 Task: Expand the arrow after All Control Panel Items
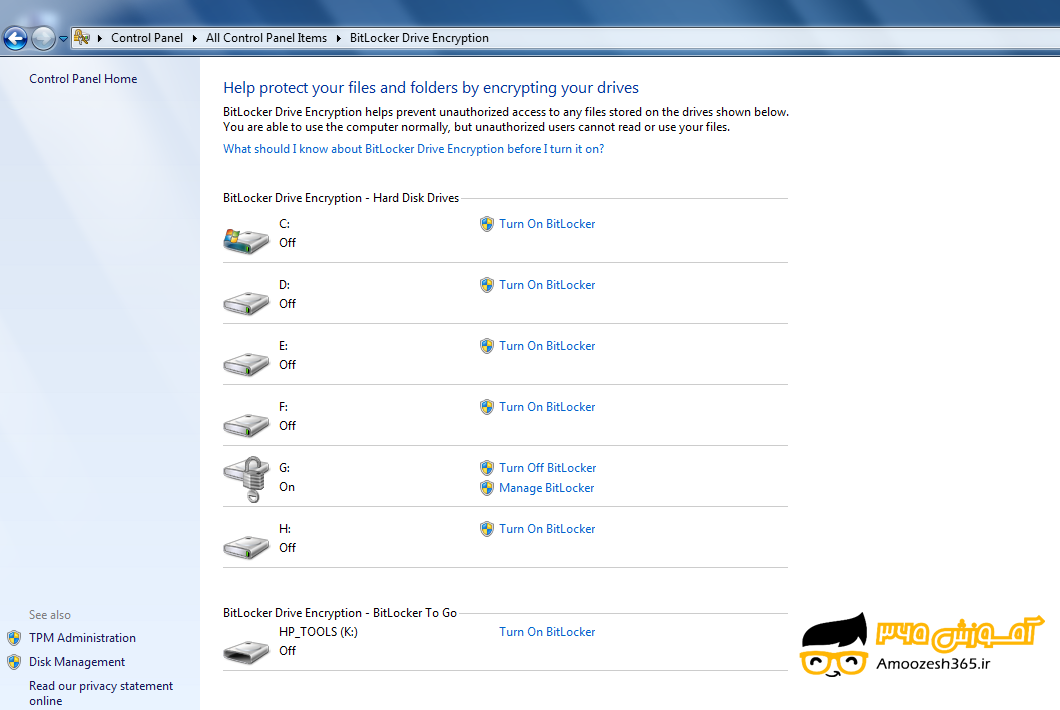339,39
